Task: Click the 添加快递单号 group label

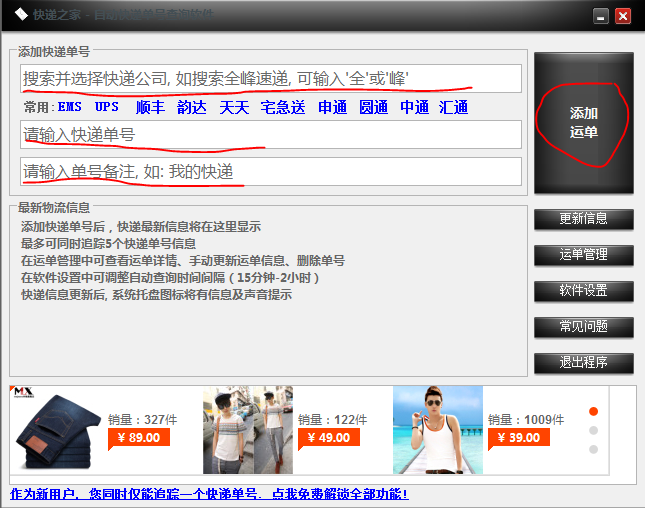Action: tap(54, 52)
